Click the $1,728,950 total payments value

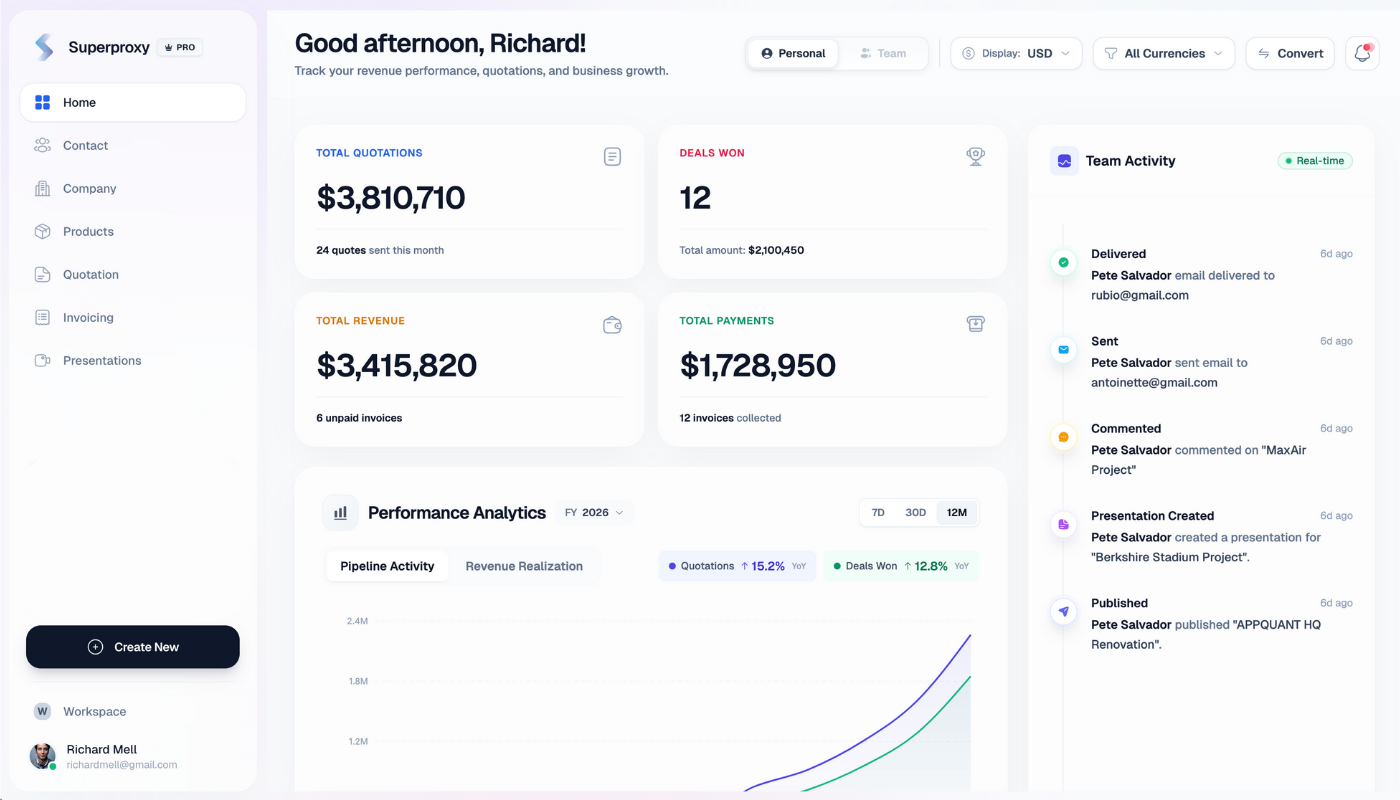pyautogui.click(x=758, y=366)
